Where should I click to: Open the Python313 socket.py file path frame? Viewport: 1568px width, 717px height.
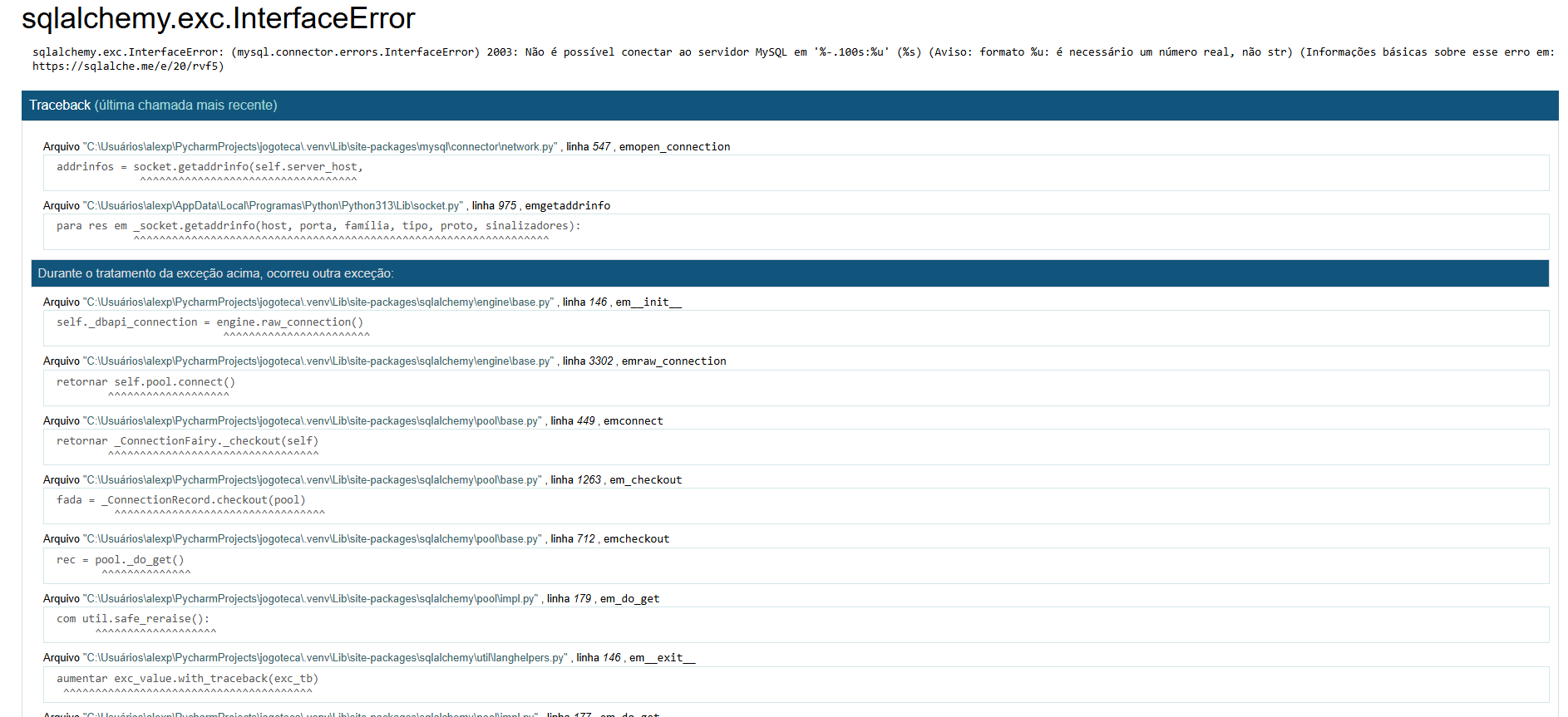tap(273, 206)
